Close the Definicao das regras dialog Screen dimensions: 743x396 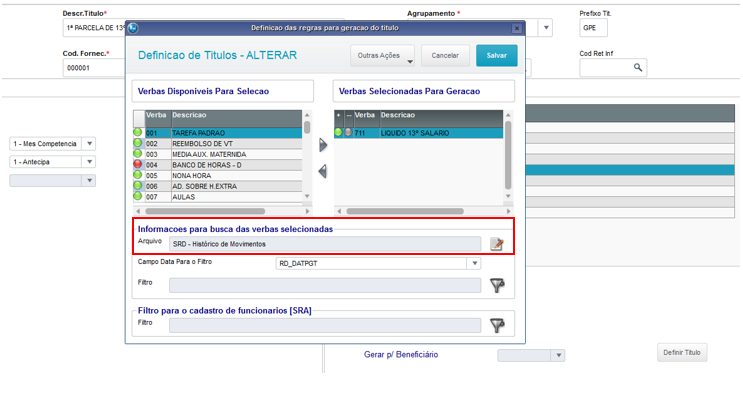[x=517, y=28]
